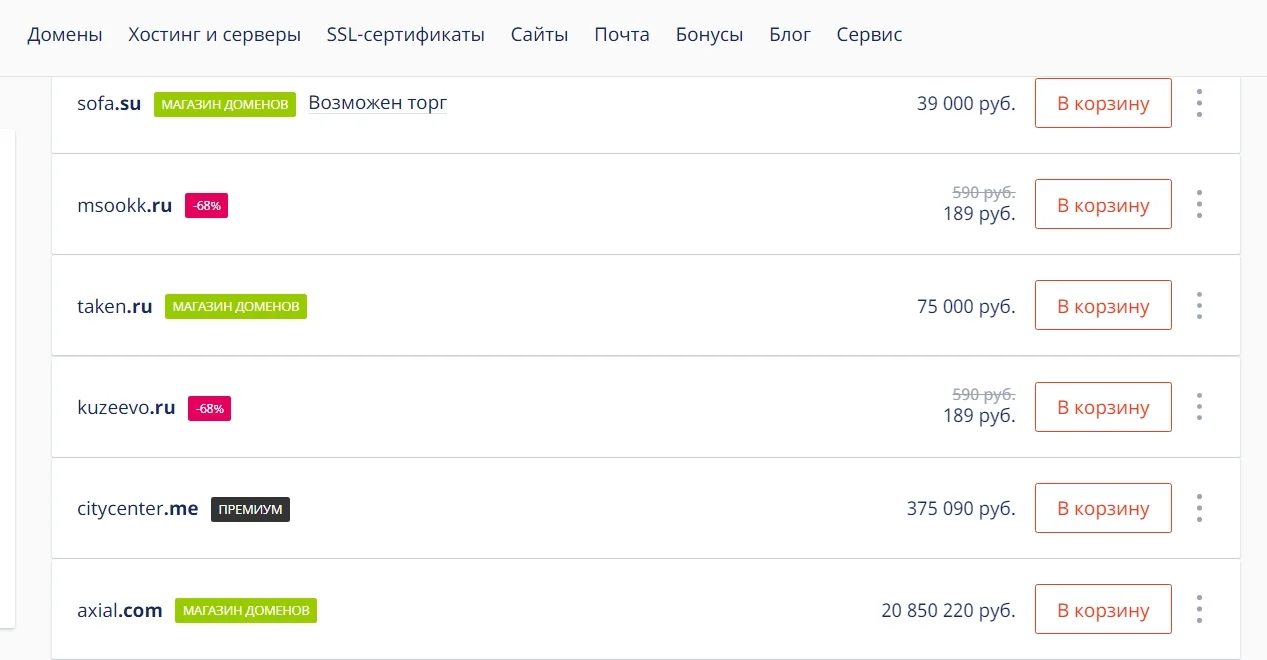1267x660 pixels.
Task: Open three-dot menu for citycenter.me
Action: tap(1199, 507)
